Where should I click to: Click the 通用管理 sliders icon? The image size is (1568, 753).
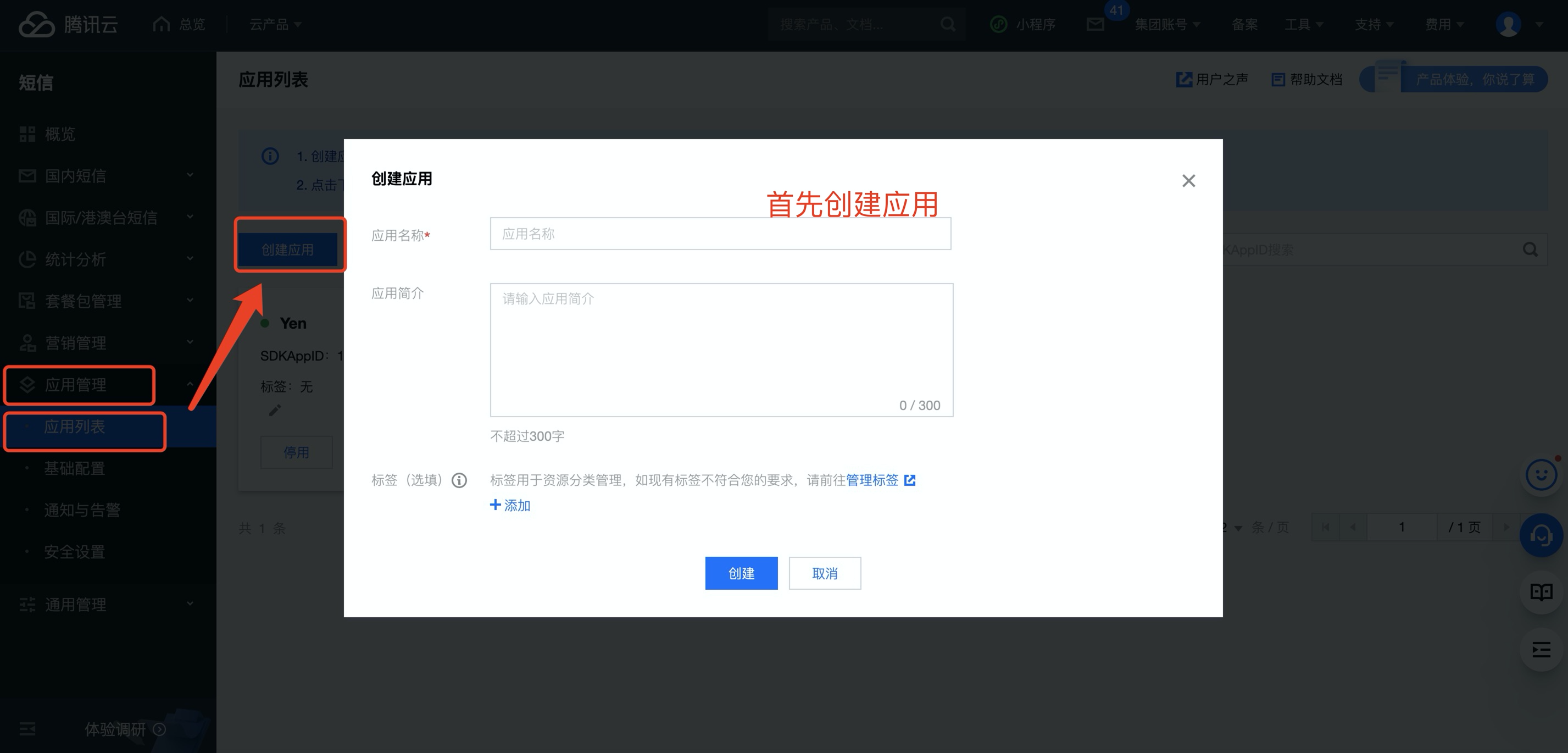click(27, 605)
